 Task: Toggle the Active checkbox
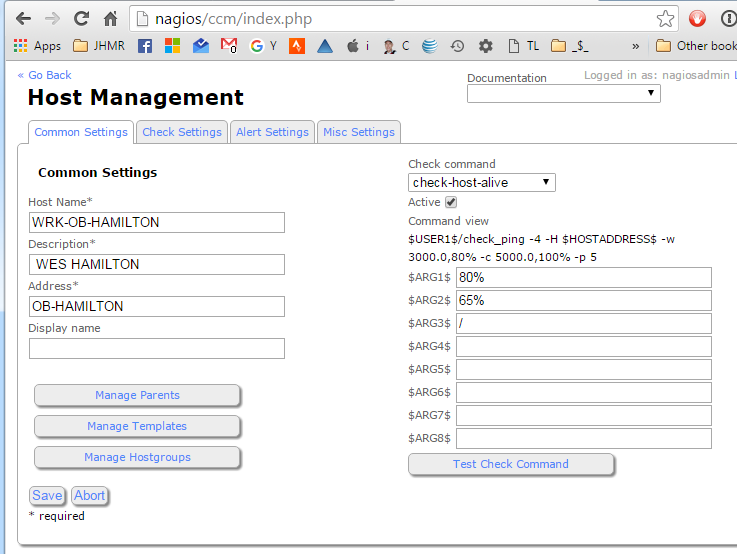(451, 202)
